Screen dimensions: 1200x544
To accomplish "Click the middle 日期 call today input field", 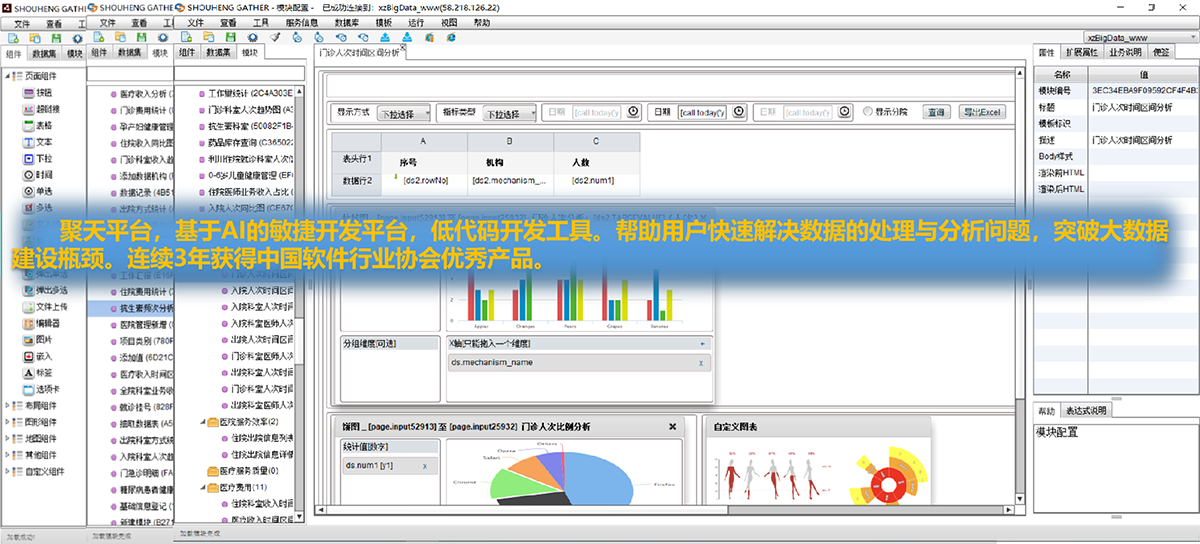I will 703,112.
